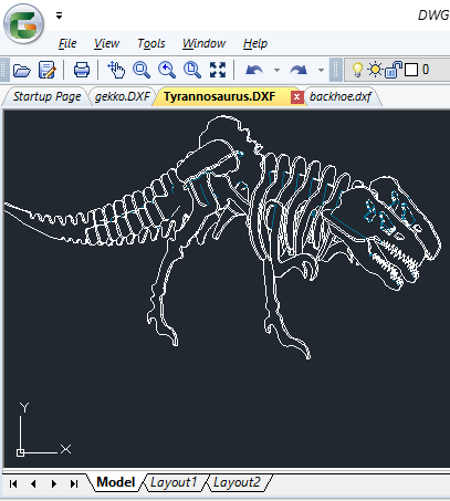Jump to the first layout tab arrow
The height and width of the screenshot is (501, 450).
13,484
